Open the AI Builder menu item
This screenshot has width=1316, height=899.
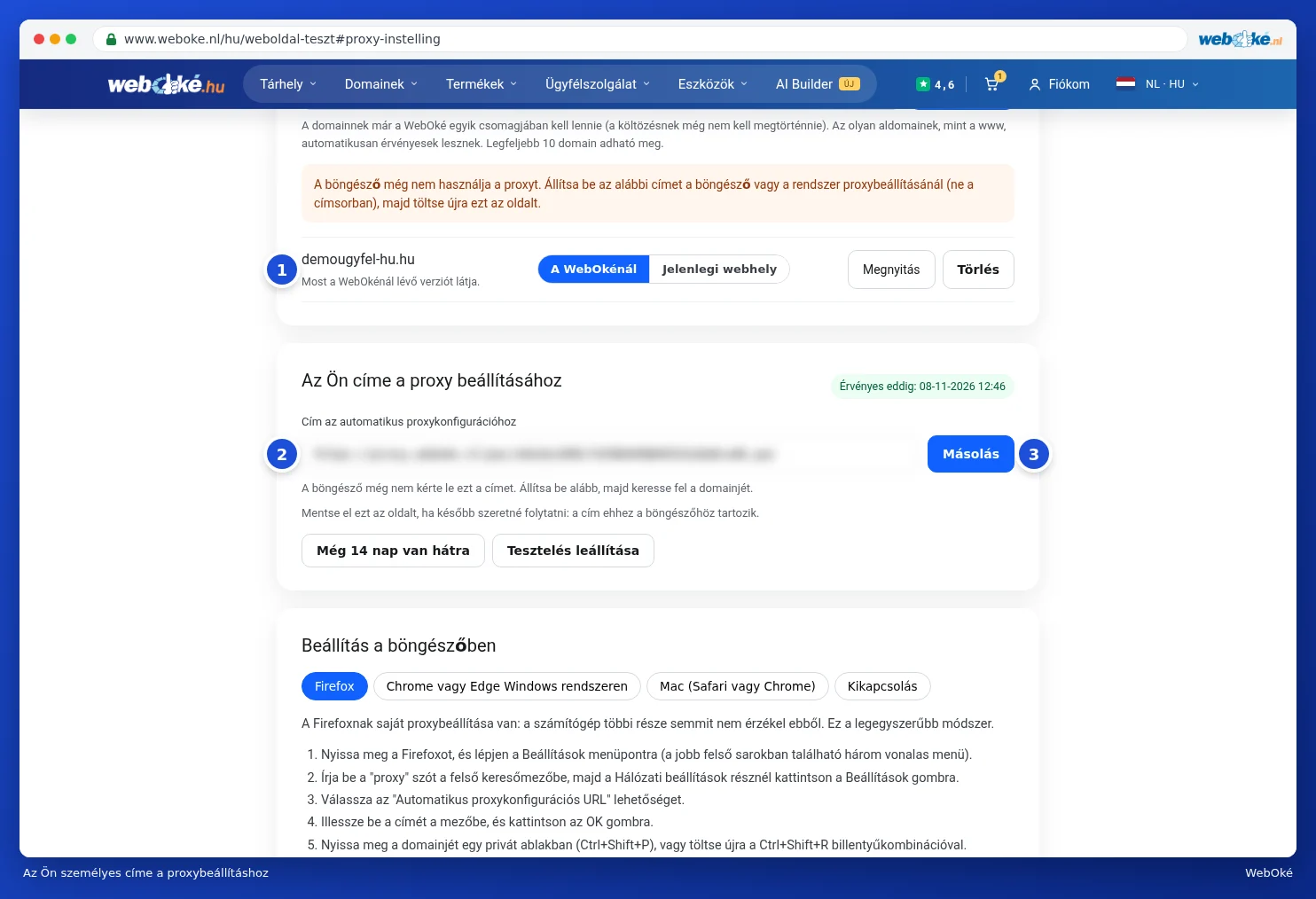pyautogui.click(x=818, y=84)
